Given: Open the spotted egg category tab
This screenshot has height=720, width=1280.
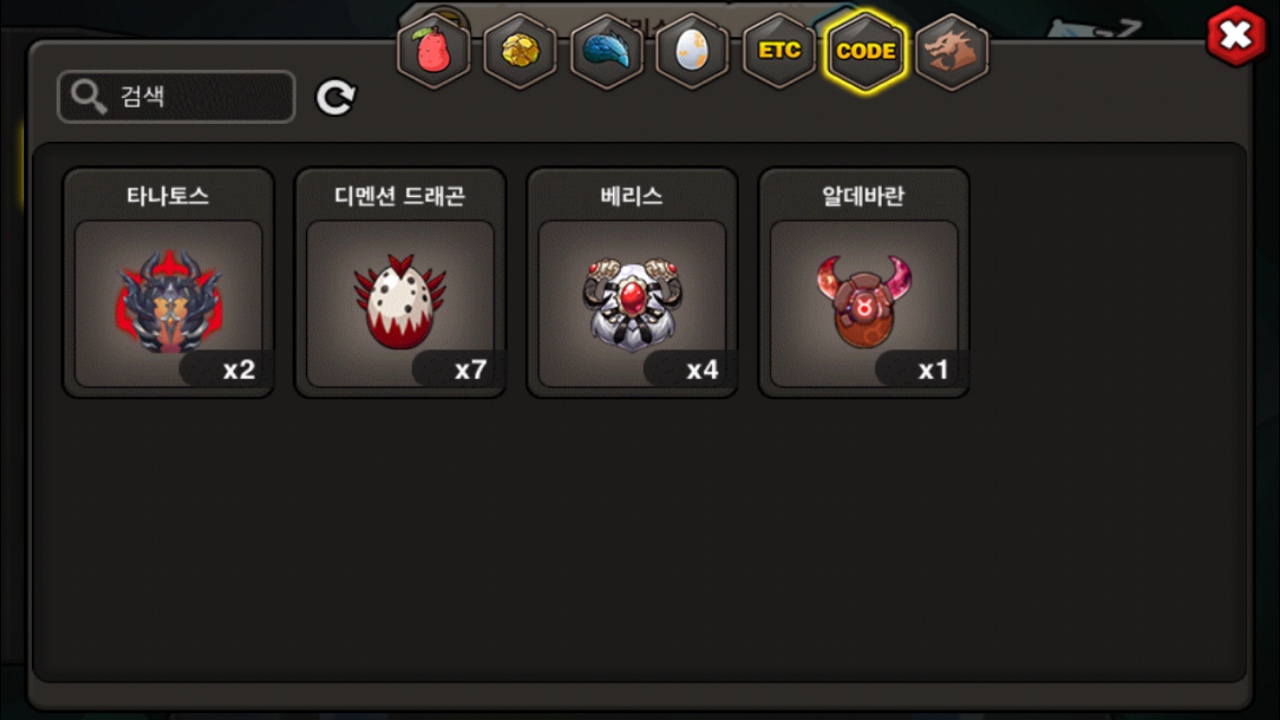Looking at the screenshot, I should click(x=692, y=52).
